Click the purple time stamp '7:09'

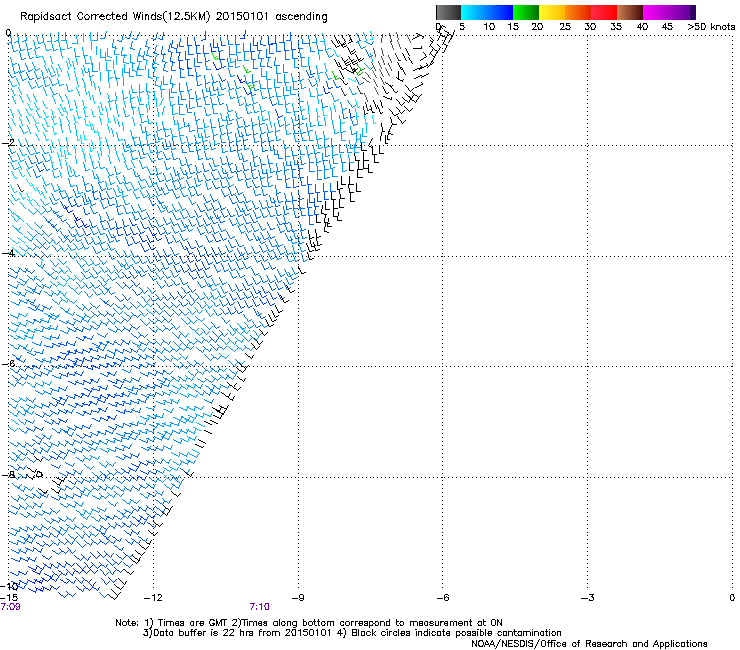point(10,607)
